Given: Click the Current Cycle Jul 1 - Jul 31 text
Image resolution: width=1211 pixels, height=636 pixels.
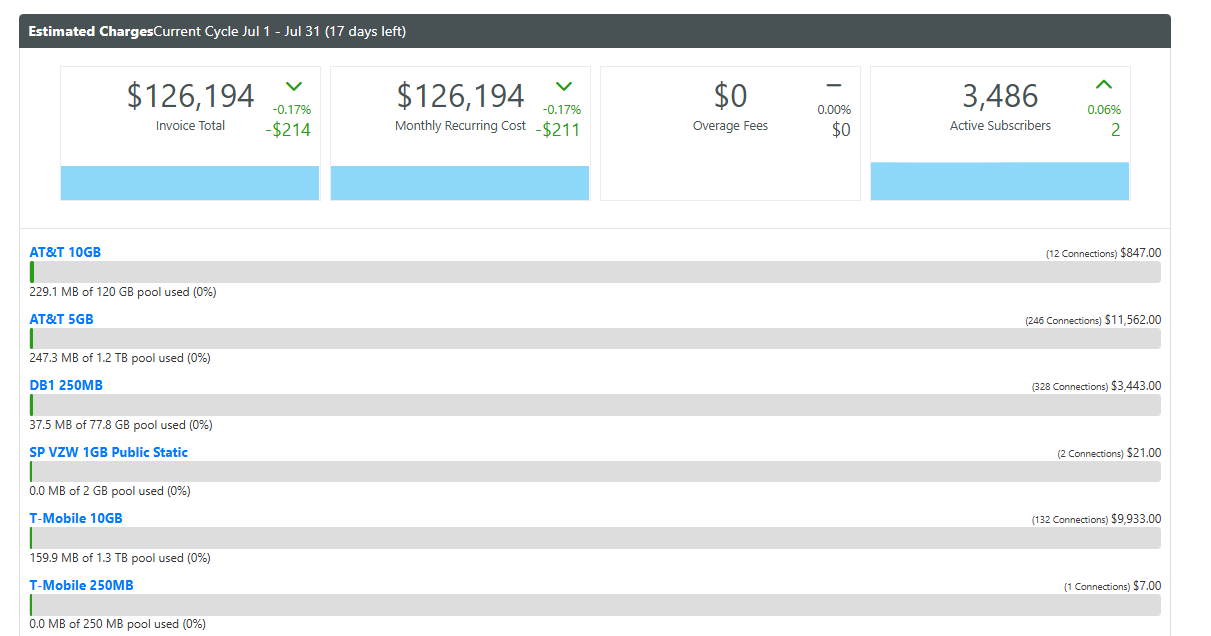Looking at the screenshot, I should point(237,31).
